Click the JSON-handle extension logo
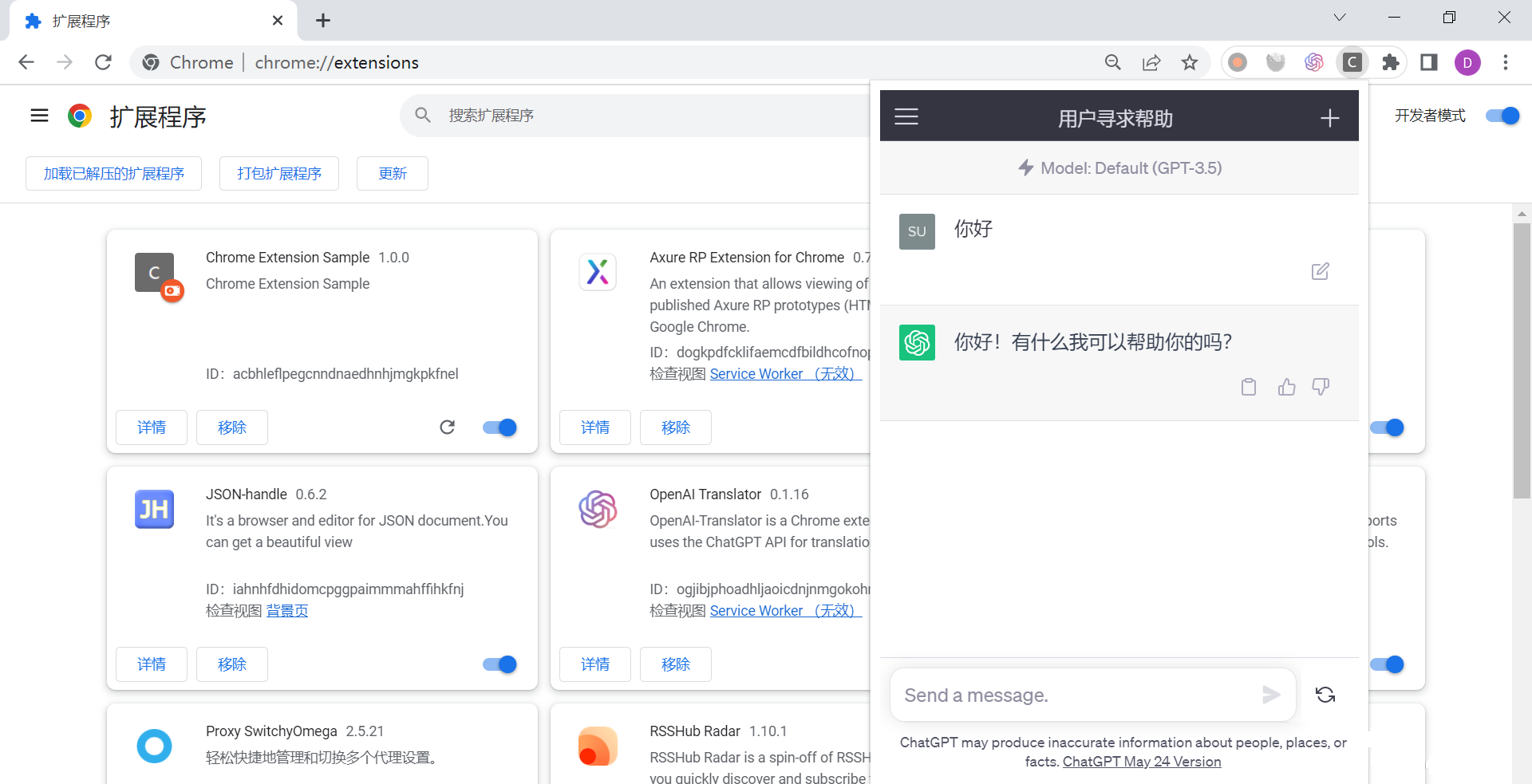1532x784 pixels. tap(154, 509)
